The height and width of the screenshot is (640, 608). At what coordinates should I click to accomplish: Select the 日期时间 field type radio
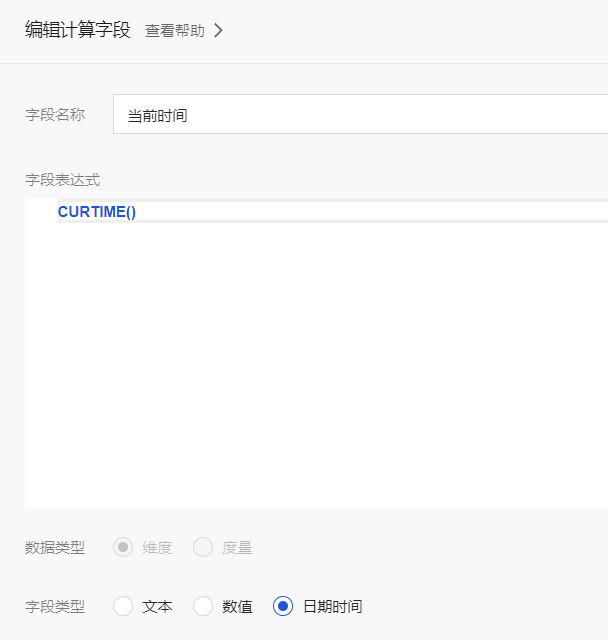tap(283, 606)
